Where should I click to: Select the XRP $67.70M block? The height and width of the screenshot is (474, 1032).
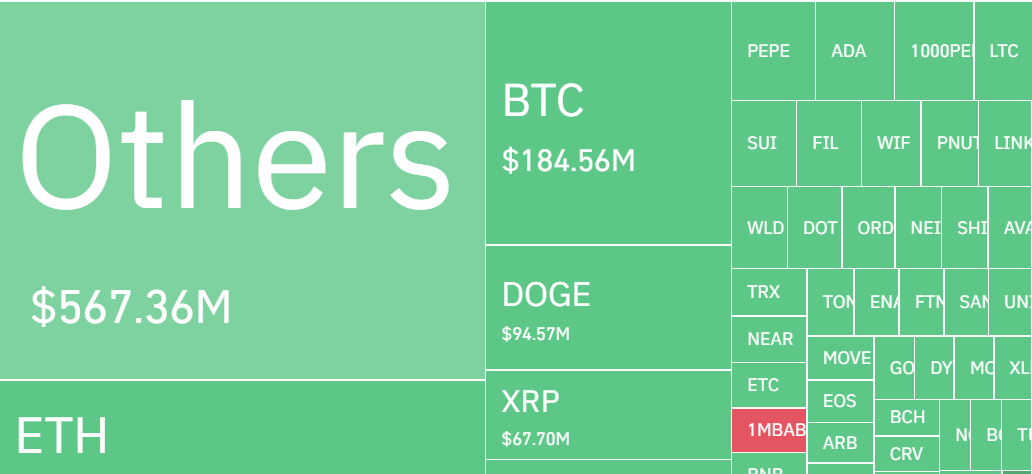tap(608, 415)
